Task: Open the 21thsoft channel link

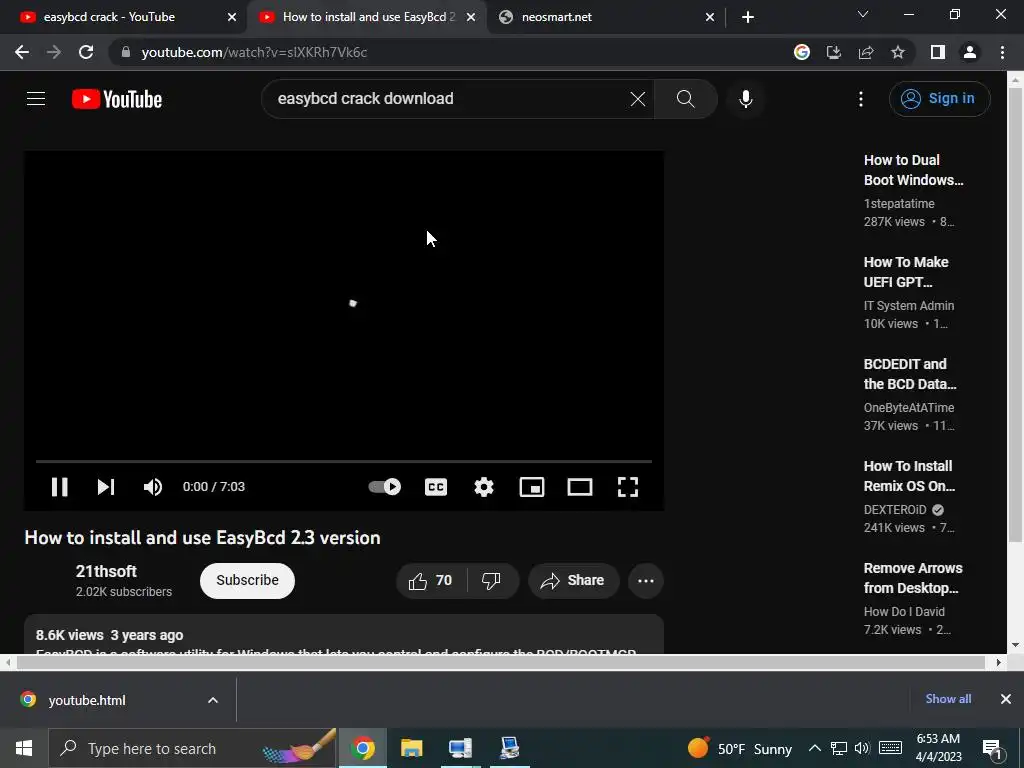Action: click(x=106, y=571)
